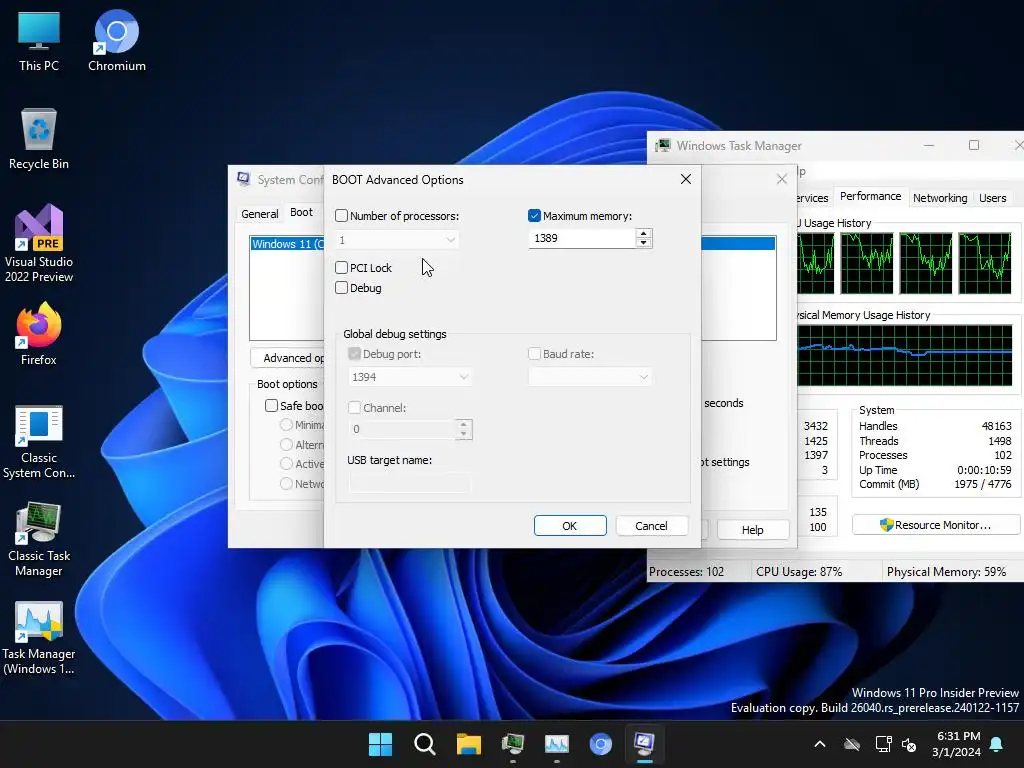
Task: Switch to classic Task Manager taskbar icon
Action: click(x=513, y=744)
